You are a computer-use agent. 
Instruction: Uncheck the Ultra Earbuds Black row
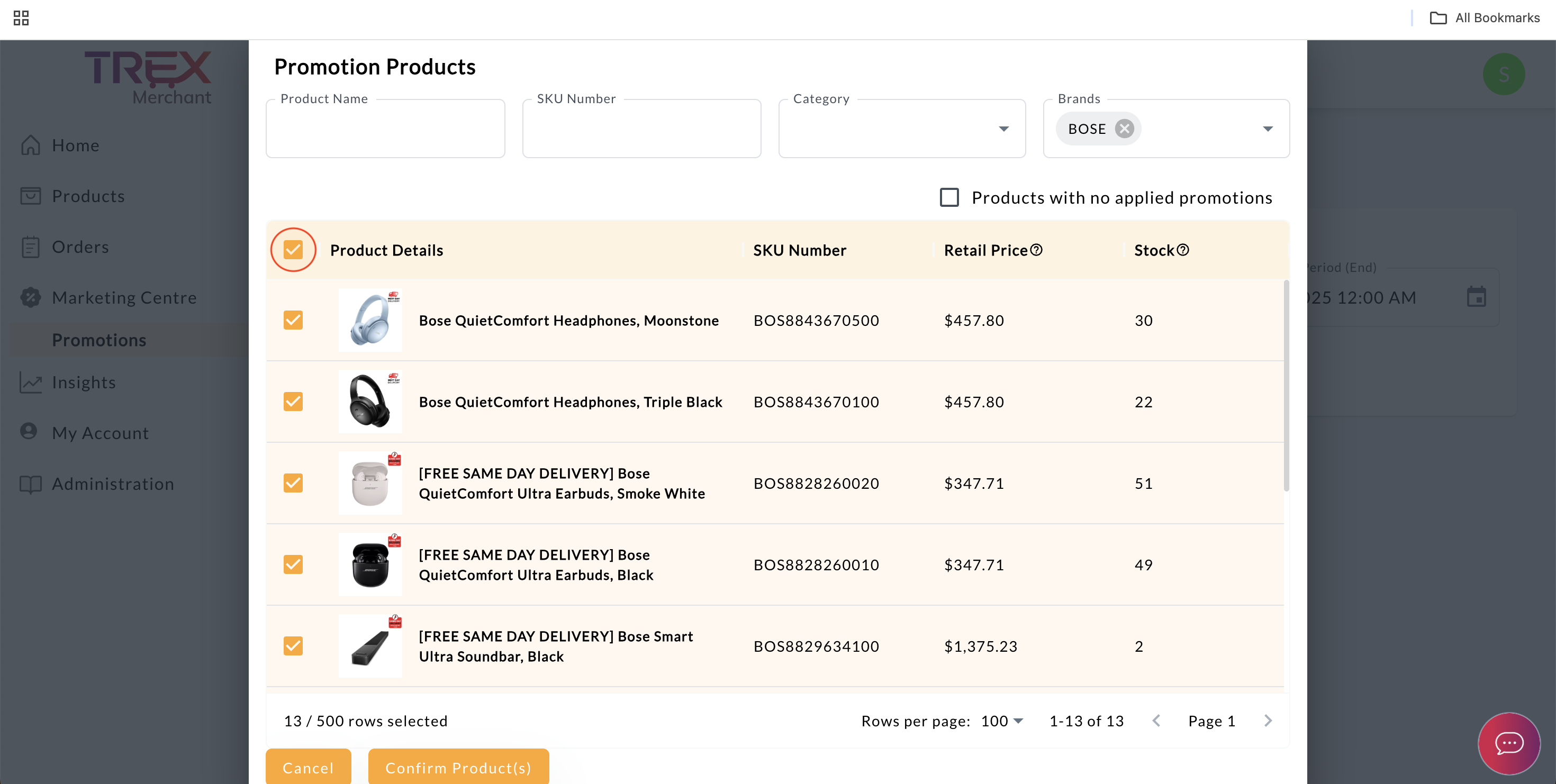click(293, 564)
